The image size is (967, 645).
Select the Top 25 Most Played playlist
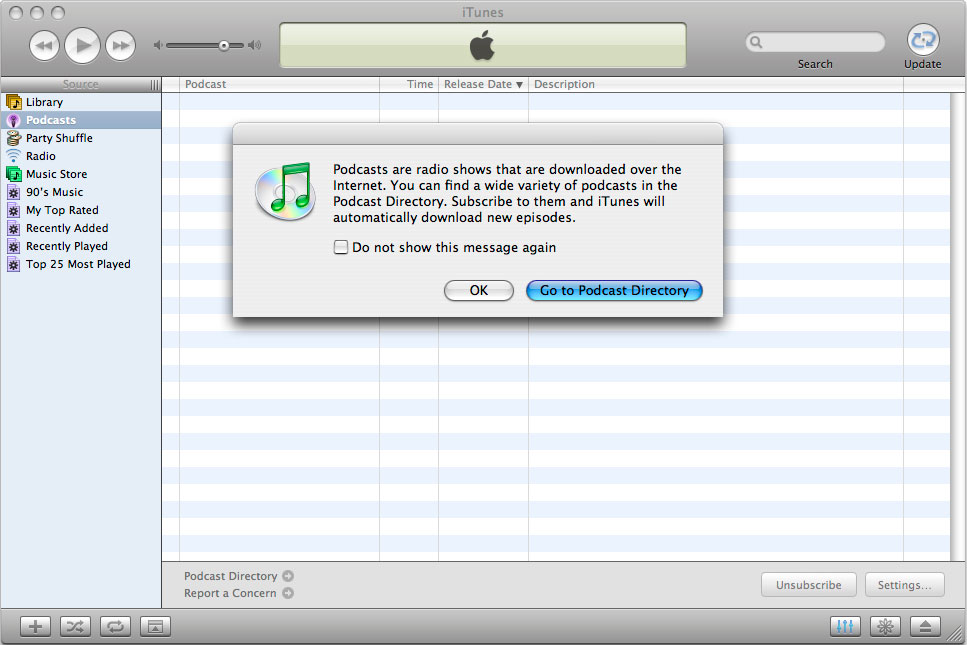tap(81, 264)
